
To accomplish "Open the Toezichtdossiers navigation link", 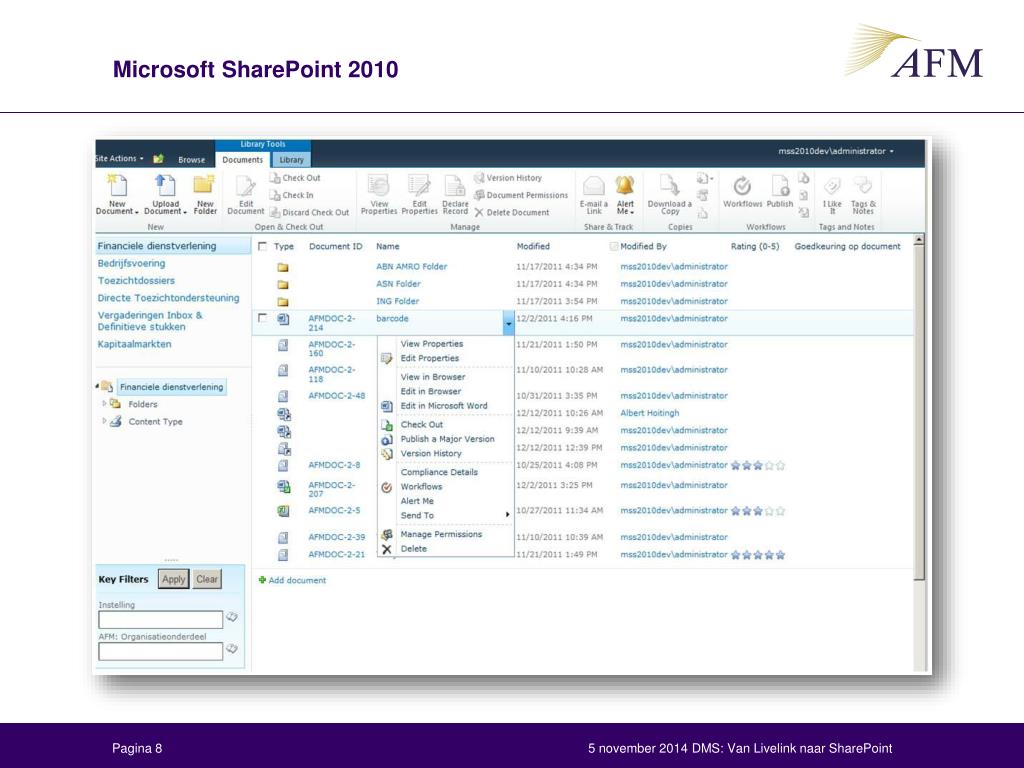I will pyautogui.click(x=136, y=280).
